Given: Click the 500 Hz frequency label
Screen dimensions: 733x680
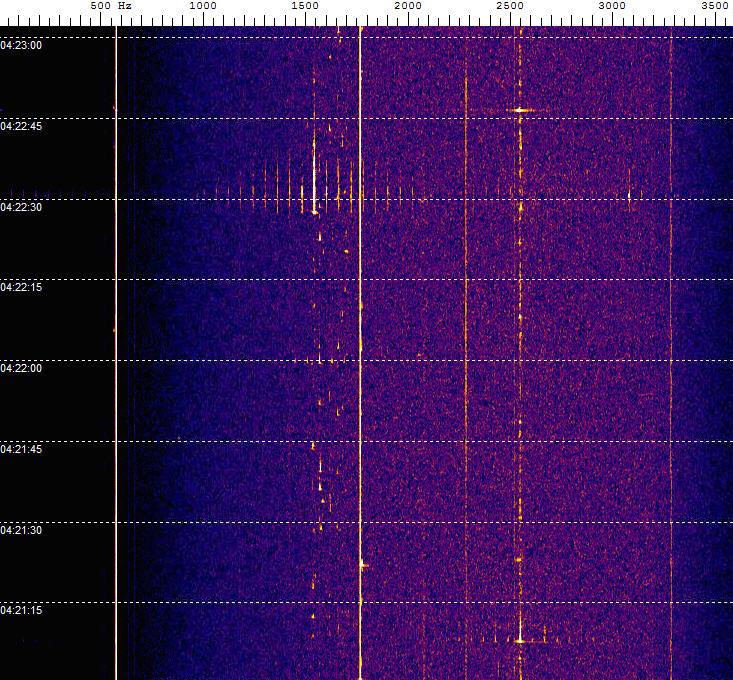Looking at the screenshot, I should (x=111, y=6).
